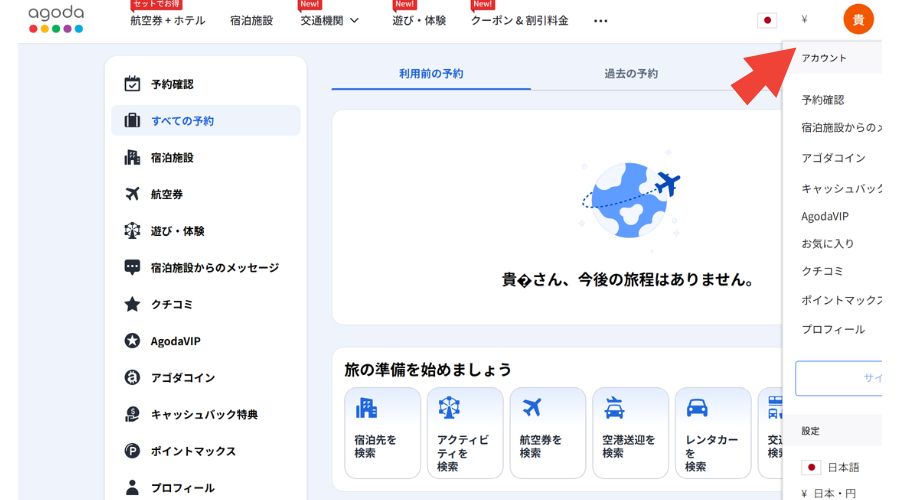This screenshot has width=900, height=500.
Task: Open the 航空券＋ホテル menu item
Action: point(168,21)
